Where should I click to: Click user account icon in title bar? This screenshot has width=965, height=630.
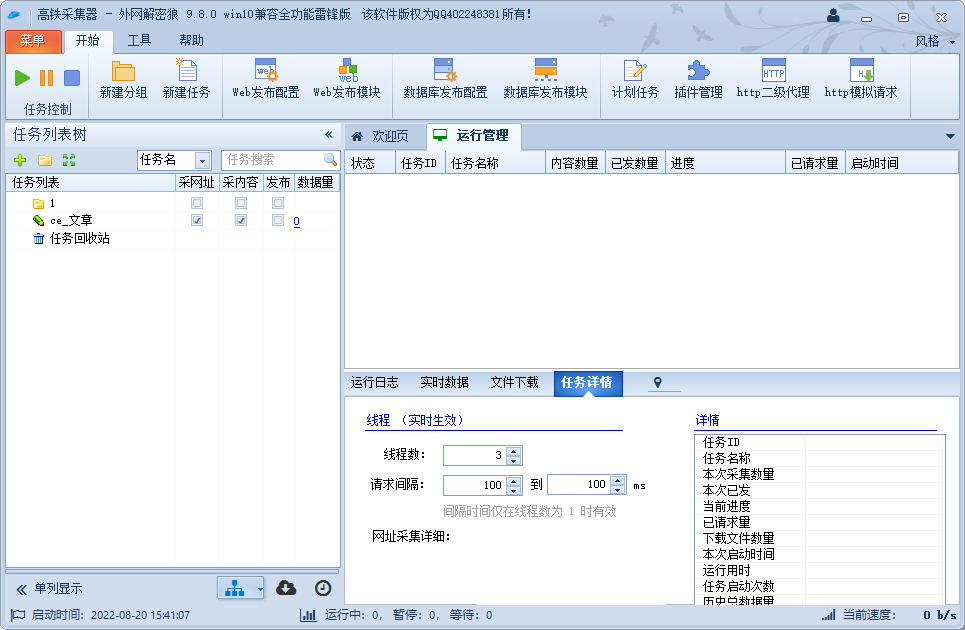(x=833, y=17)
